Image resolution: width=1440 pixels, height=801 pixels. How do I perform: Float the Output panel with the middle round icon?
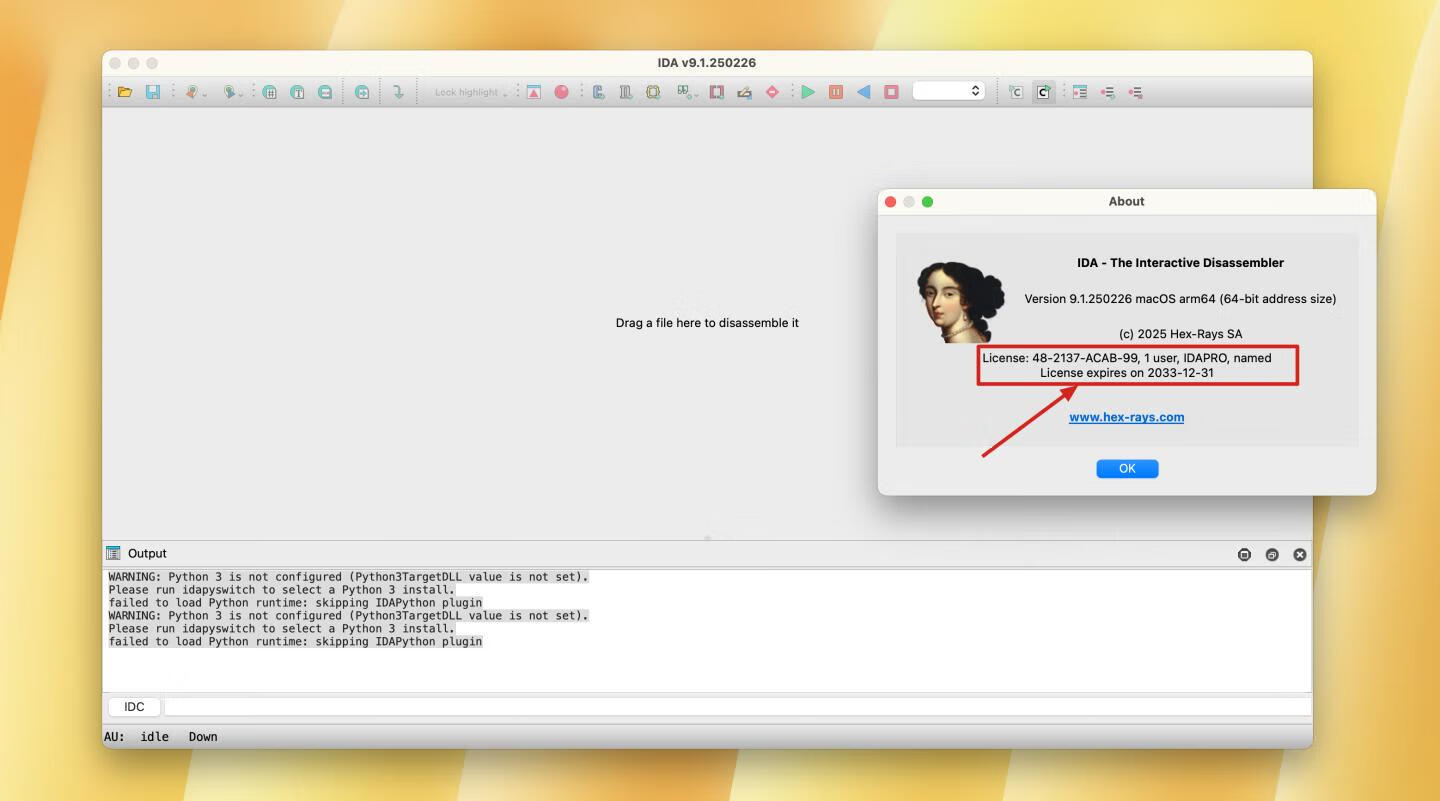[x=1272, y=554]
